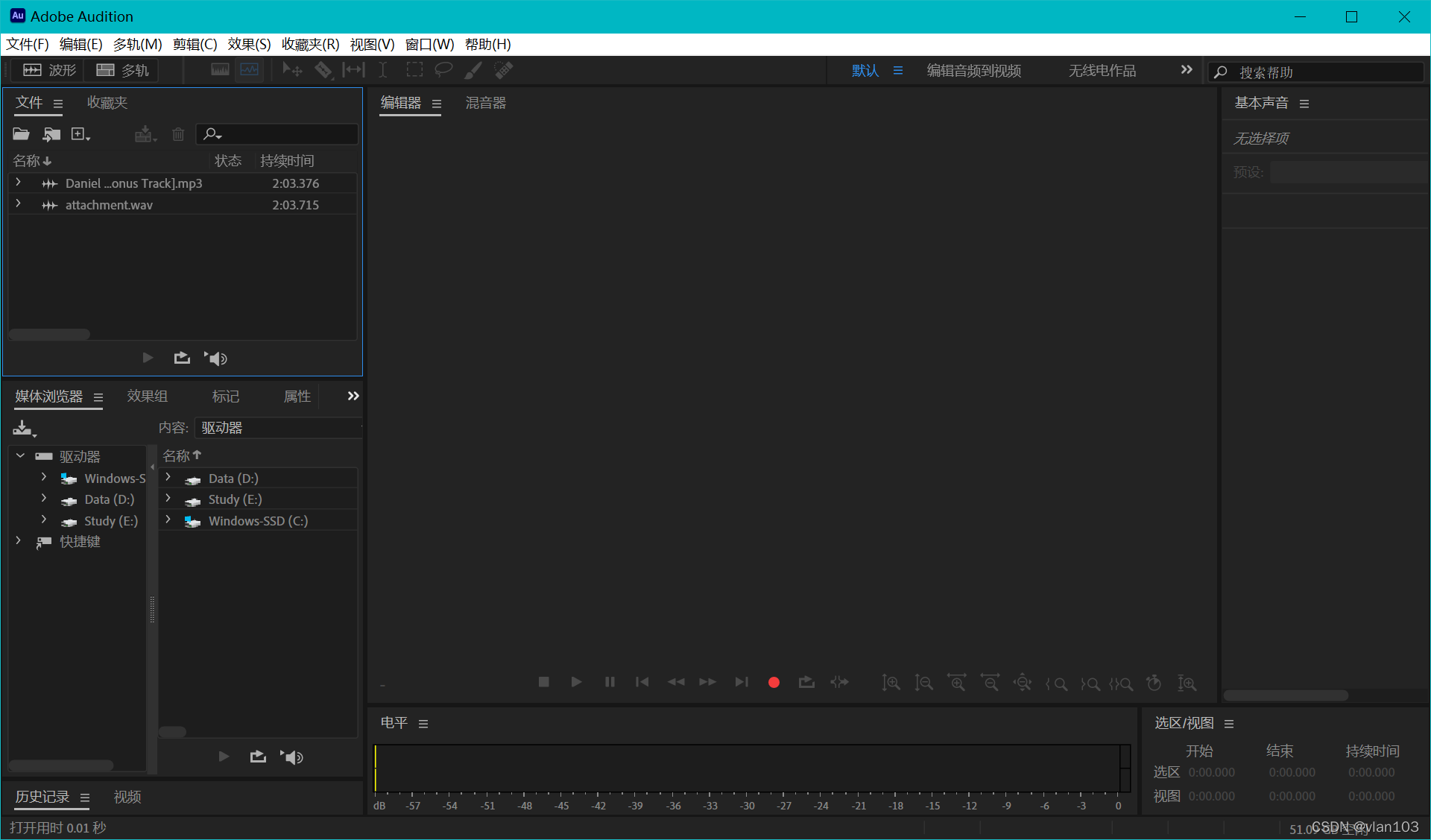This screenshot has width=1431, height=840.
Task: Collapse the 驱动器 drives tree node
Action: 20,456
